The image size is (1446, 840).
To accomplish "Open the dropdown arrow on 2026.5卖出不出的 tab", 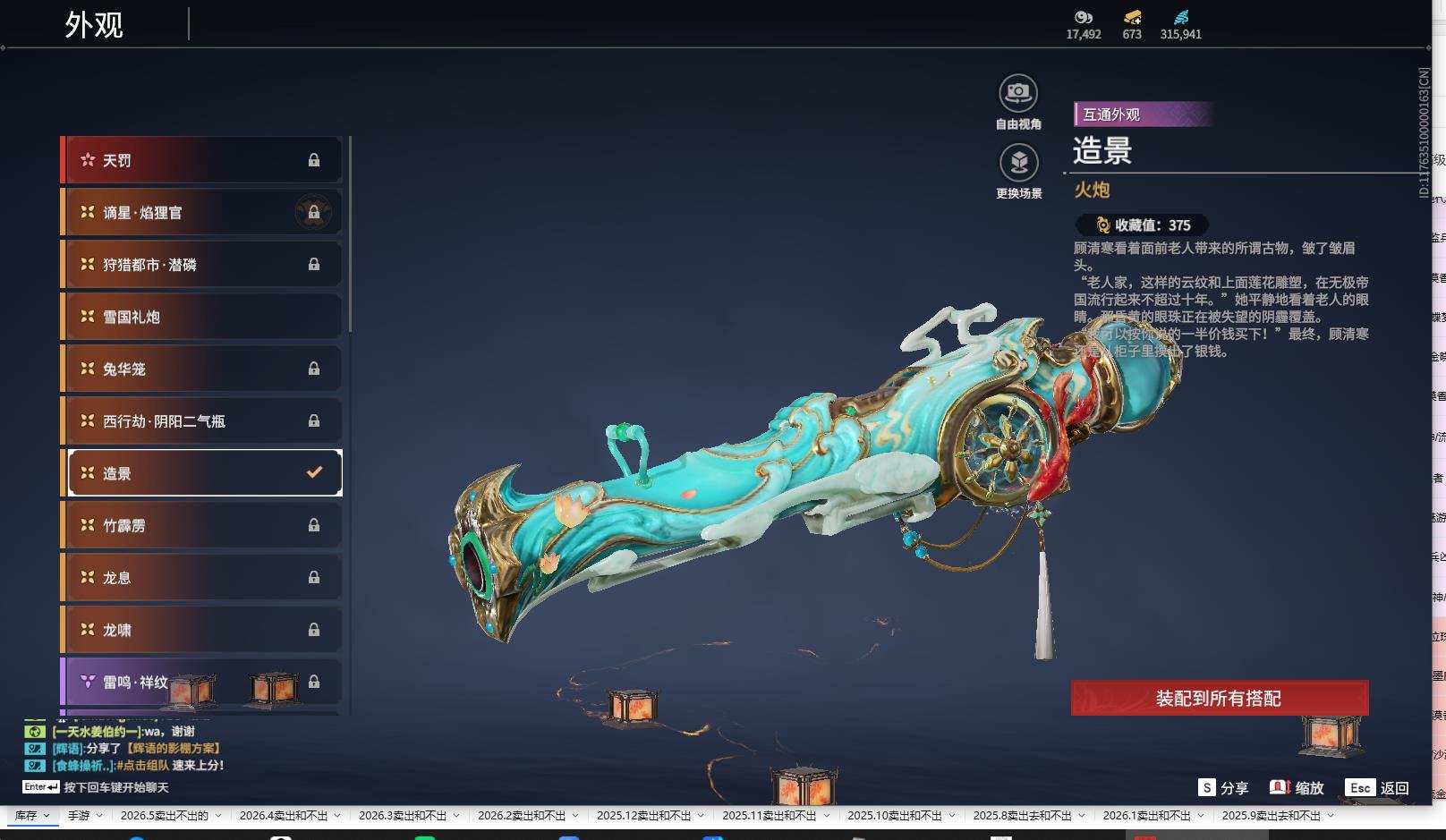I will (217, 816).
